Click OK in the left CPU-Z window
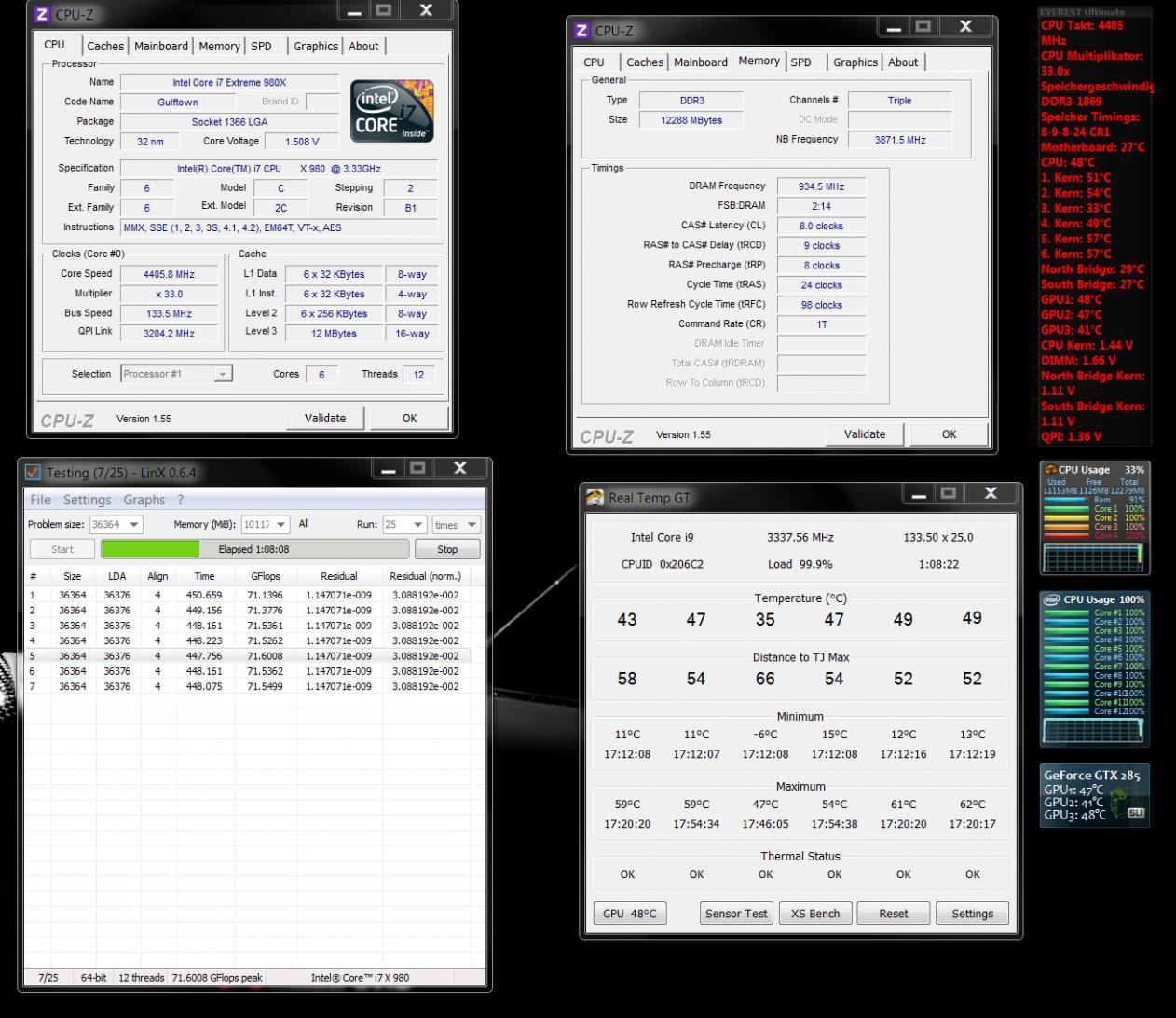1176x1018 pixels. pos(409,418)
